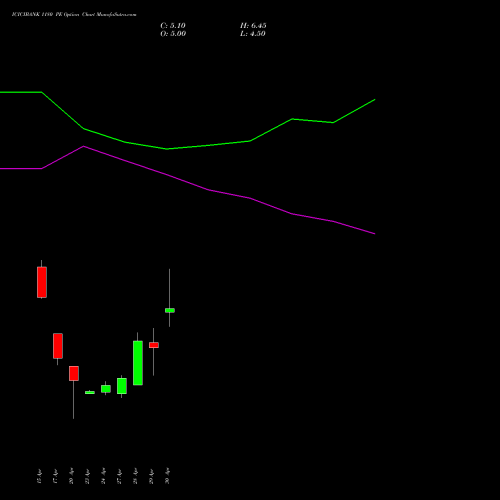Select the tall green candle above 28 Apr
Image resolution: width=500 pixels, height=500 pixels.
point(138,363)
